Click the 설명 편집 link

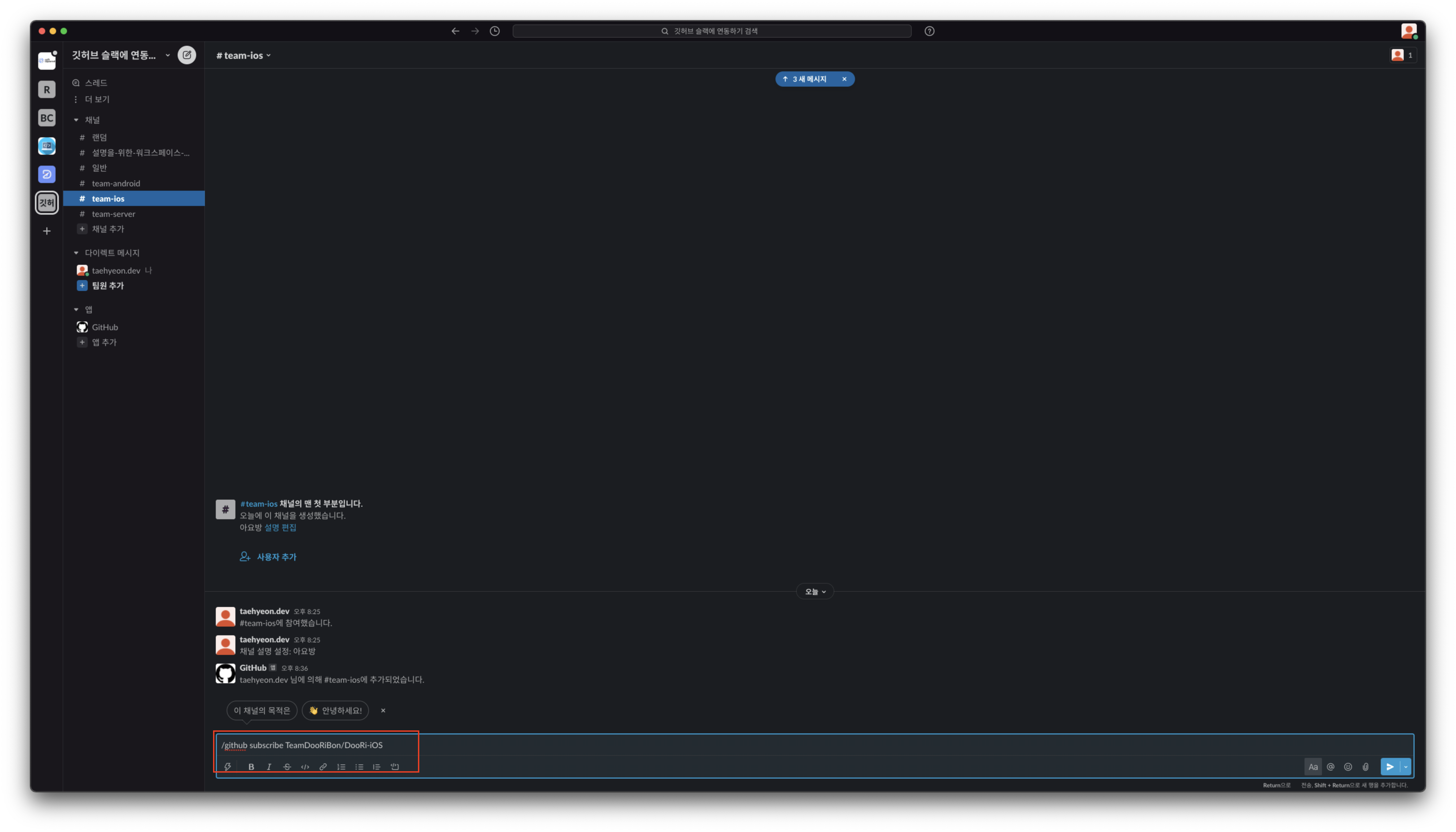(280, 527)
